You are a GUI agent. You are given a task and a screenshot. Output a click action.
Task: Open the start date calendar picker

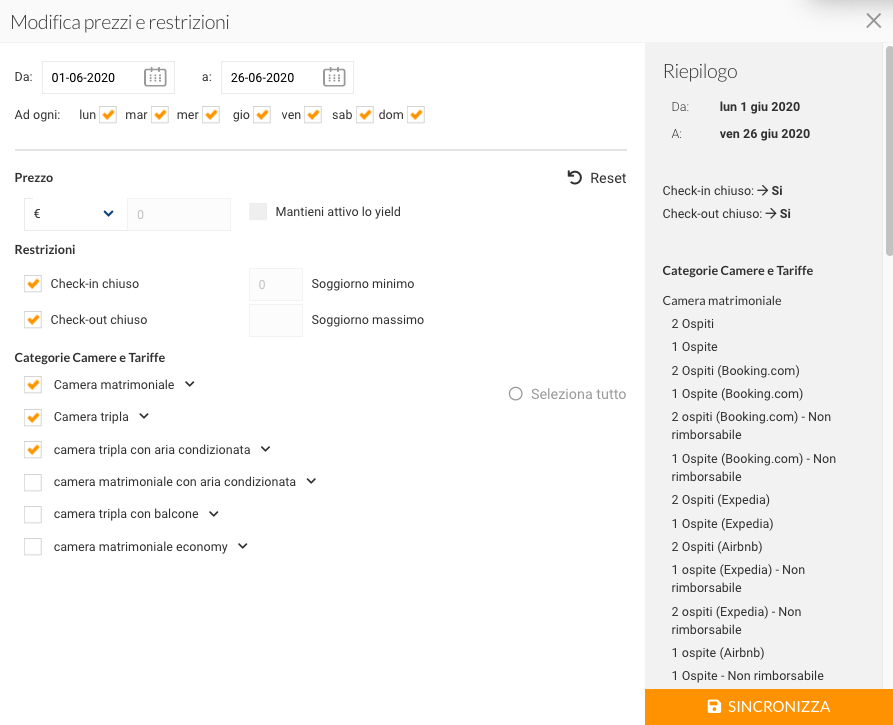click(155, 77)
